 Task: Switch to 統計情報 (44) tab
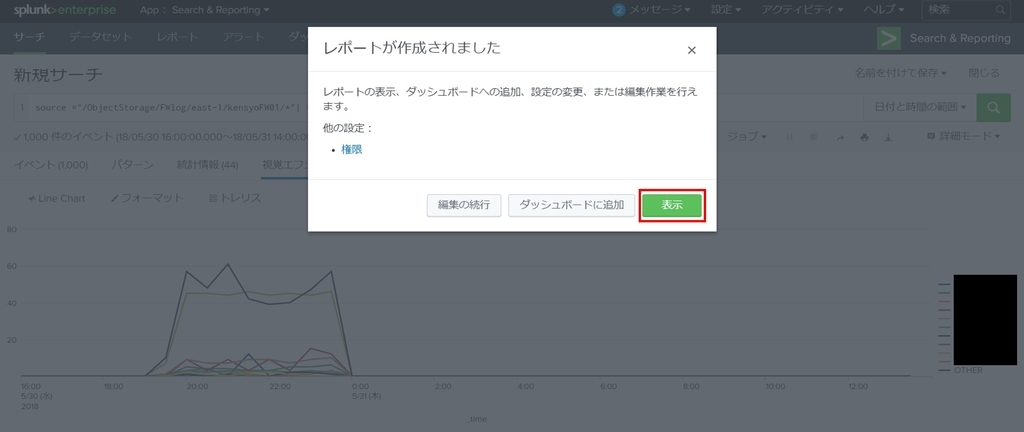208,165
